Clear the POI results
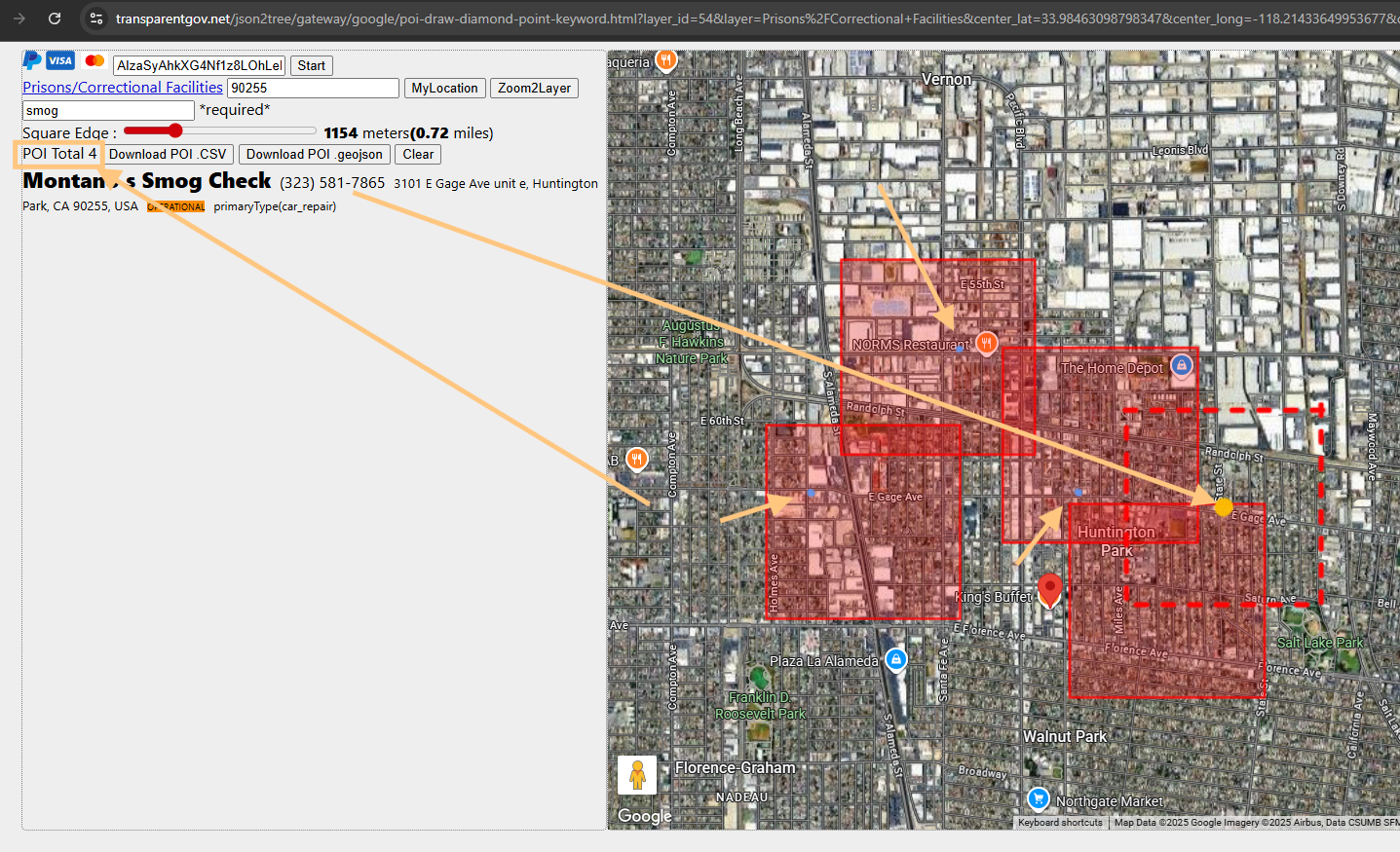Viewport: 1400px width, 852px height. pos(418,154)
